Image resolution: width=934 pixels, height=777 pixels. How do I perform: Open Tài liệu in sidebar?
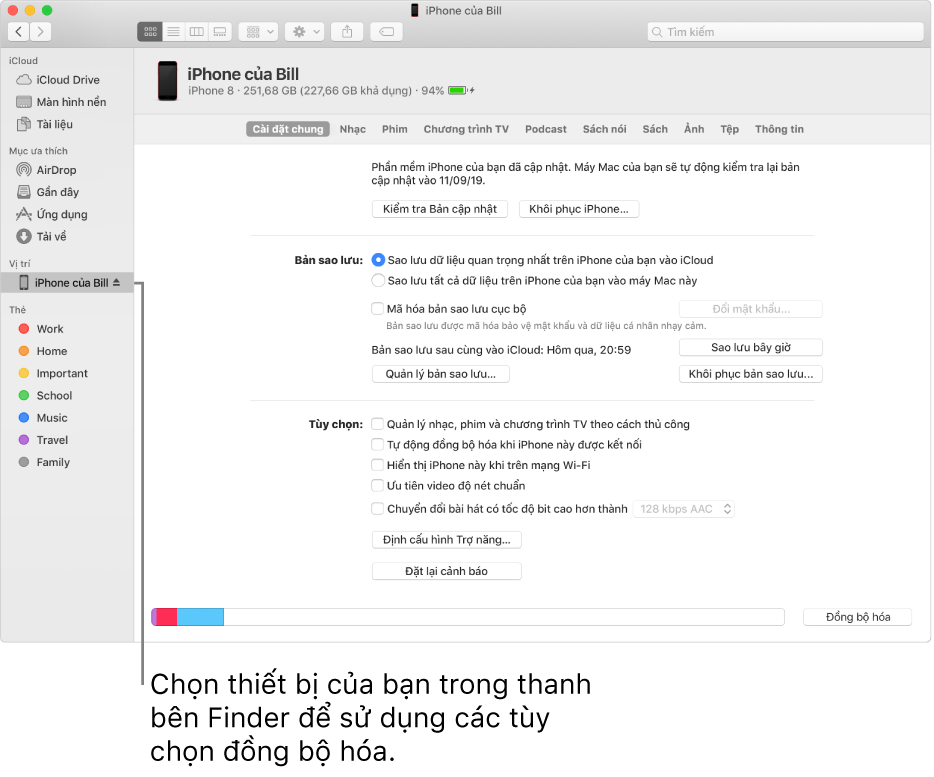coord(45,124)
